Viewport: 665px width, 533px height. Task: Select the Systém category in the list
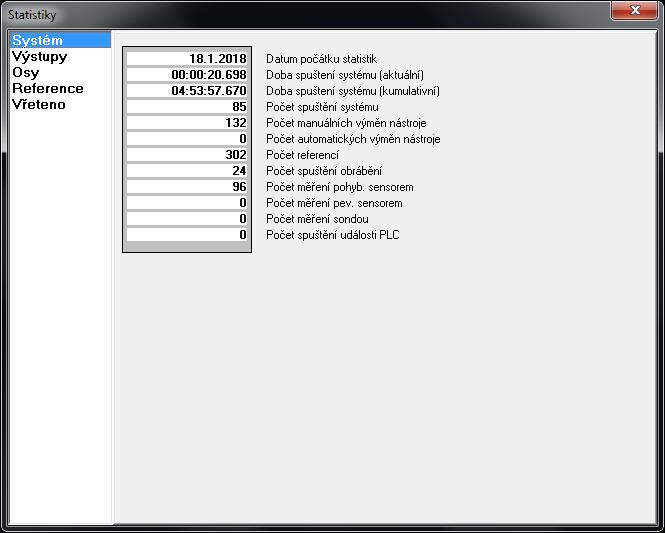pos(60,40)
